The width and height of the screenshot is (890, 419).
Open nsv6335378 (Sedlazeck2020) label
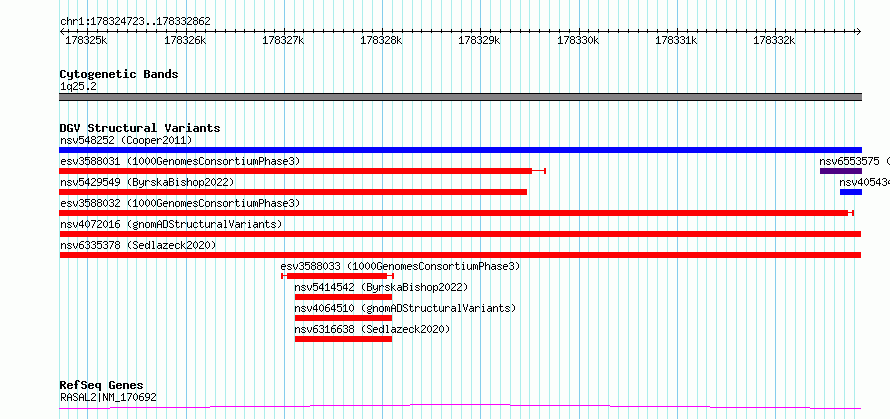138,245
